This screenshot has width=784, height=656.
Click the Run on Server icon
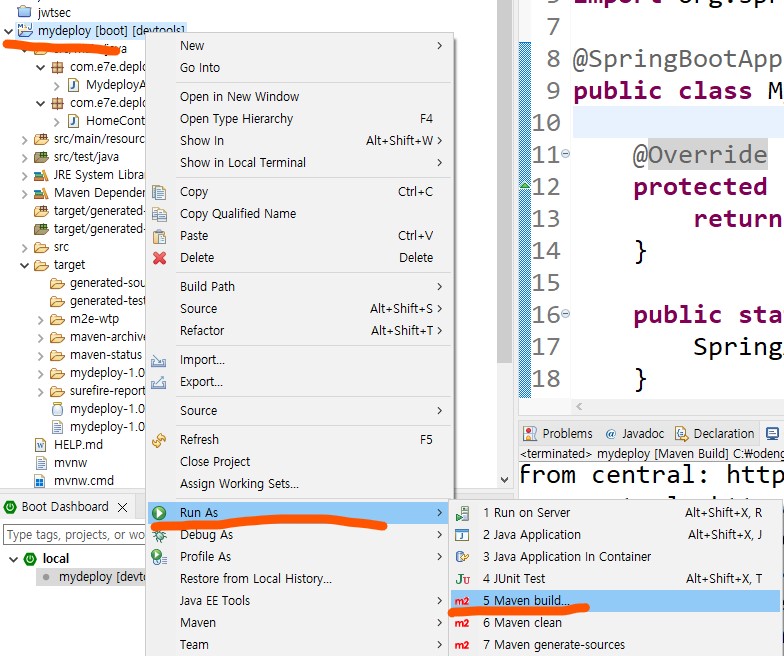(x=462, y=513)
